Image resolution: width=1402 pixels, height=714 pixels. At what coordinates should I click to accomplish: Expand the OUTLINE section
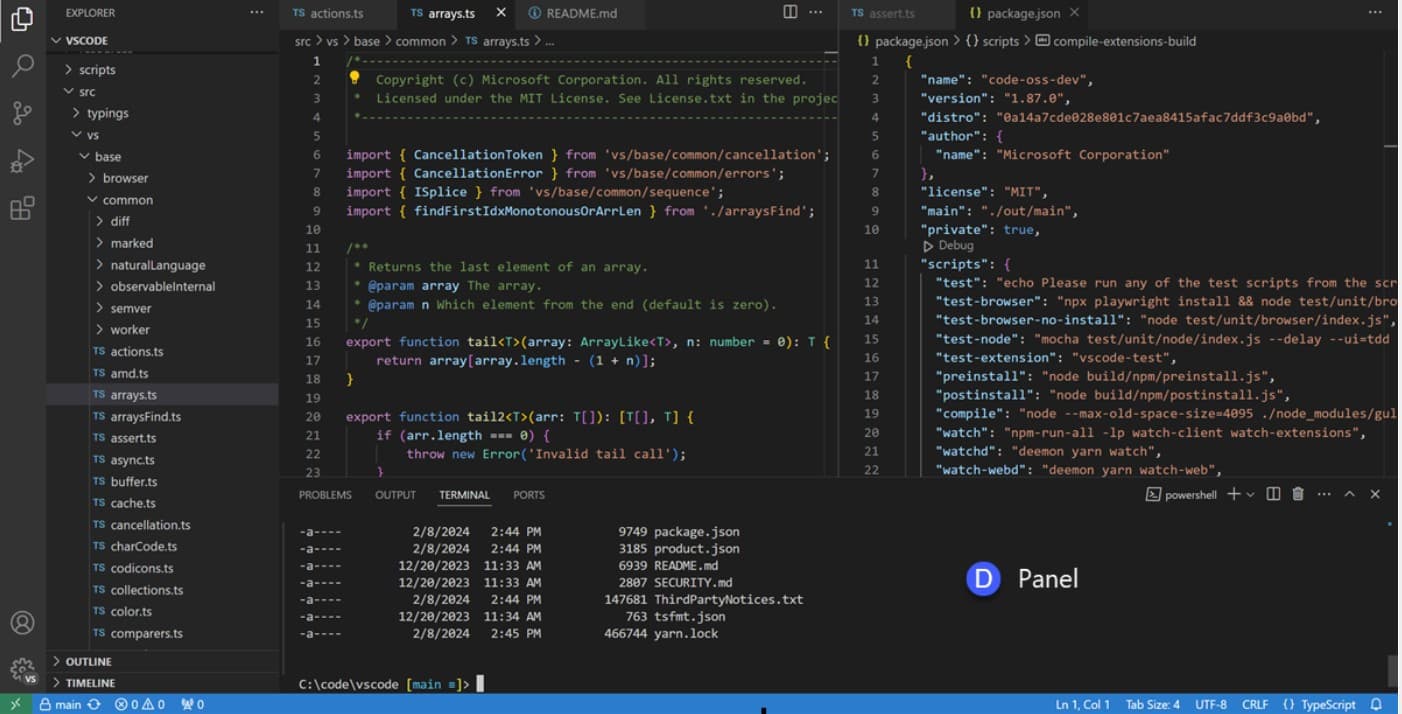click(88, 662)
